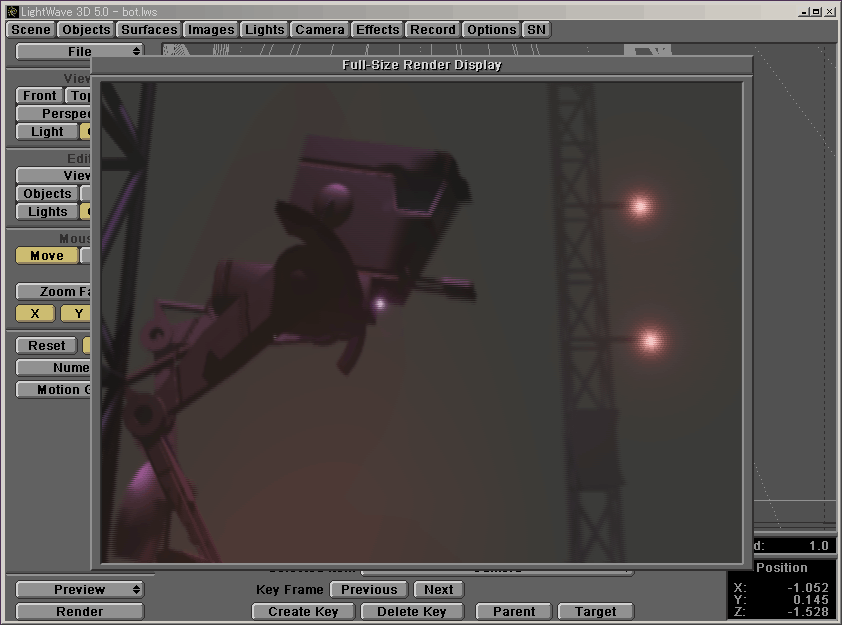The width and height of the screenshot is (842, 625).
Task: Toggle the X axis button
Action: pyautogui.click(x=36, y=314)
